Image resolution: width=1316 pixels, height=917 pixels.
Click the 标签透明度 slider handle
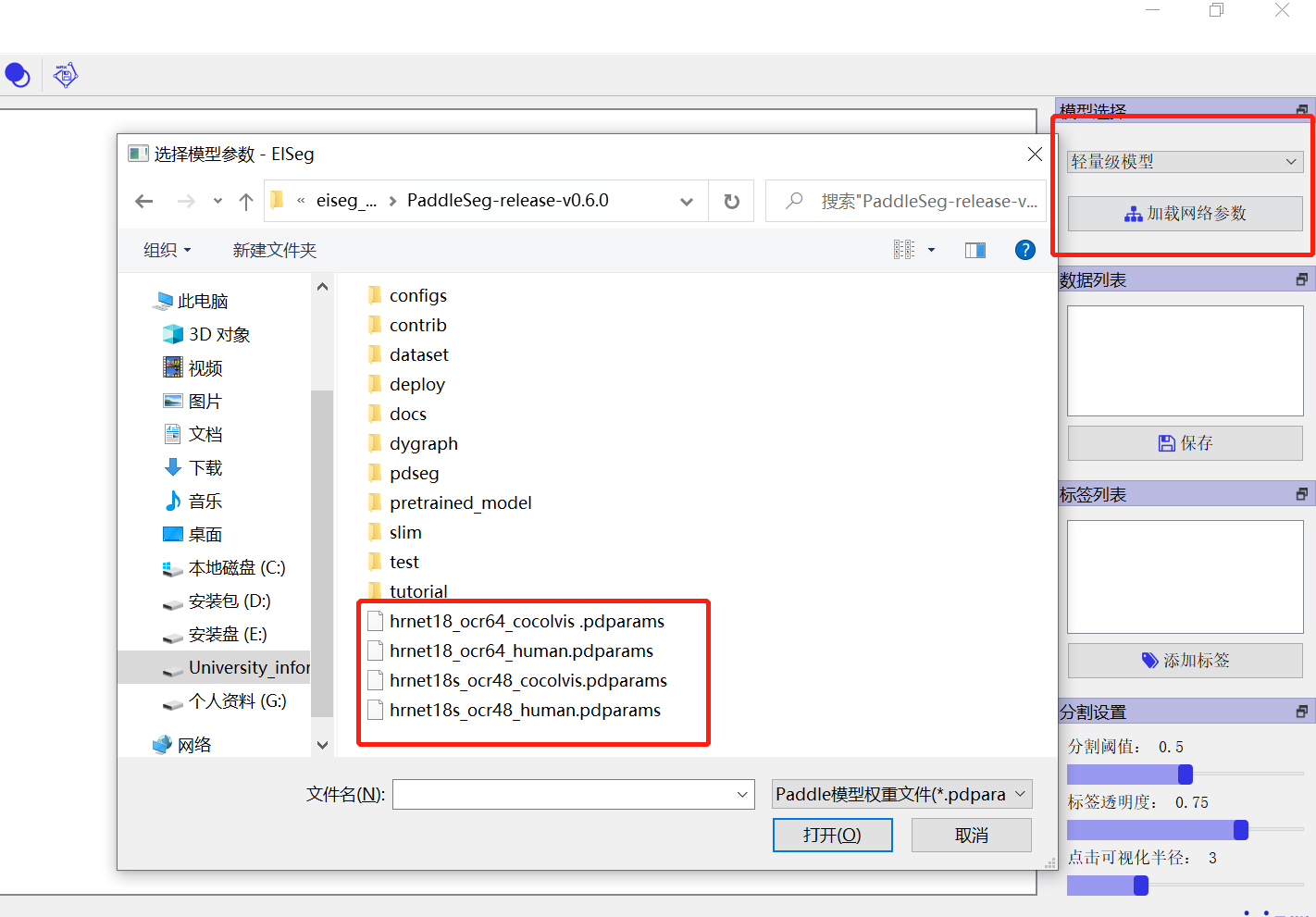click(1241, 830)
